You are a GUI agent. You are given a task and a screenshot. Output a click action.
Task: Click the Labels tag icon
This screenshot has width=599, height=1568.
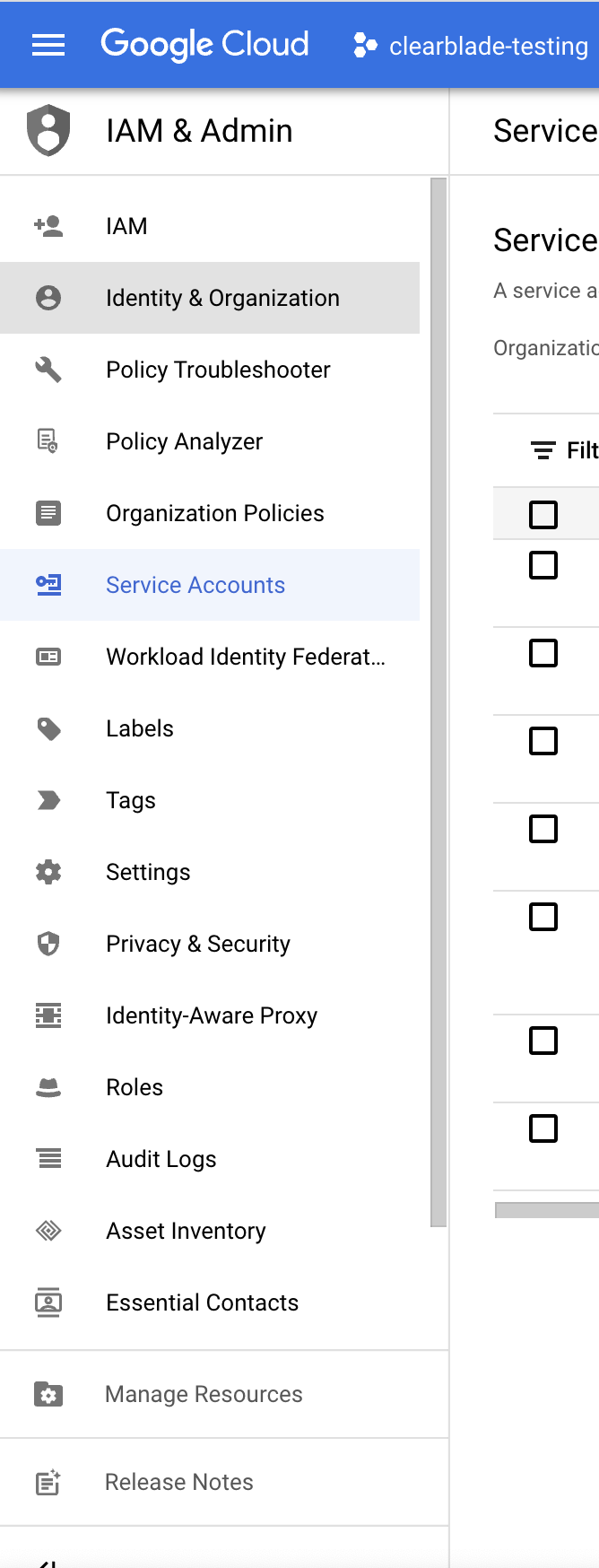48,728
